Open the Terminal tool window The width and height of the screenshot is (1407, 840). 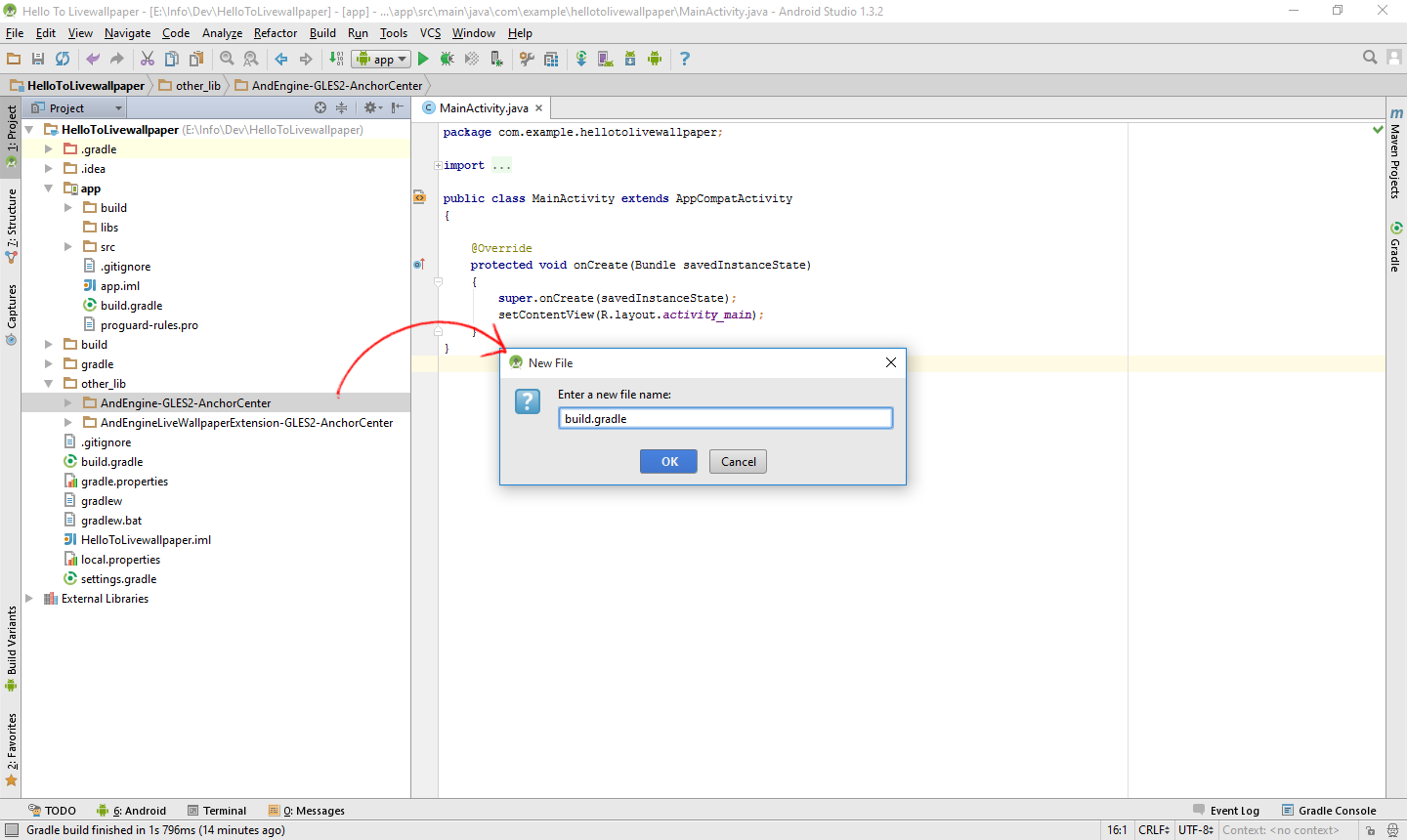pyautogui.click(x=217, y=811)
